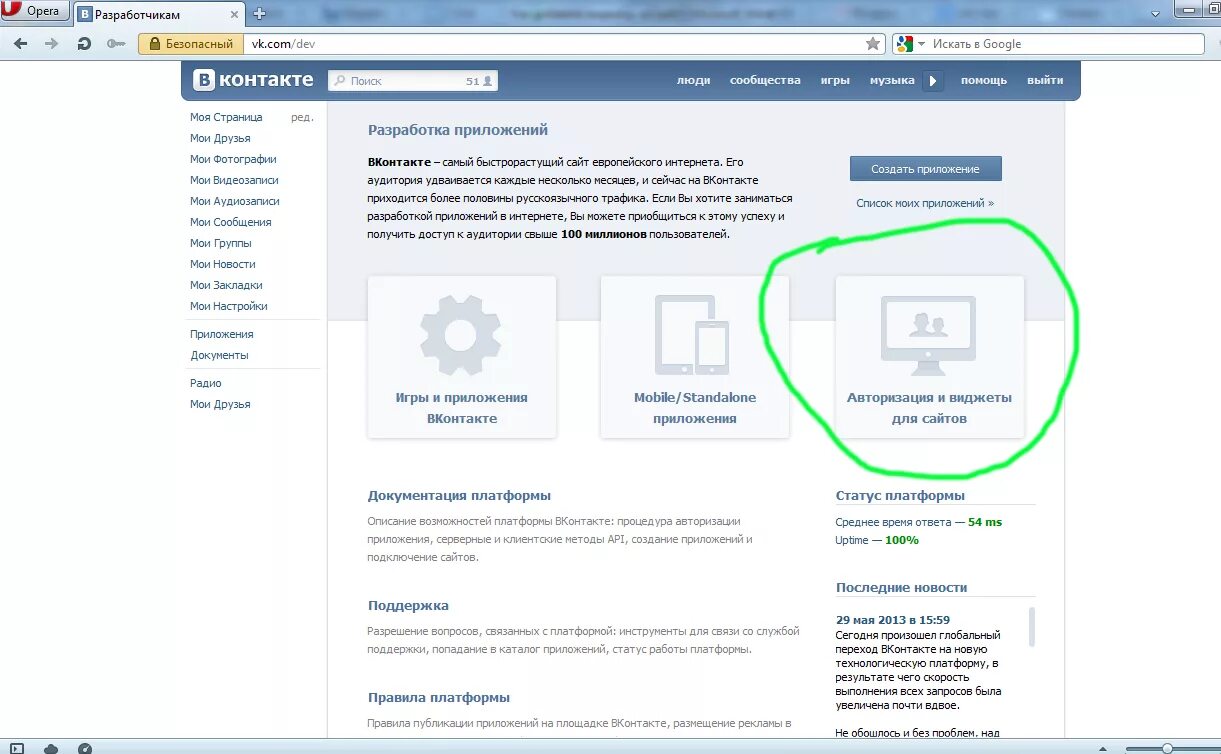Open the Google search engine icon

click(x=905, y=44)
